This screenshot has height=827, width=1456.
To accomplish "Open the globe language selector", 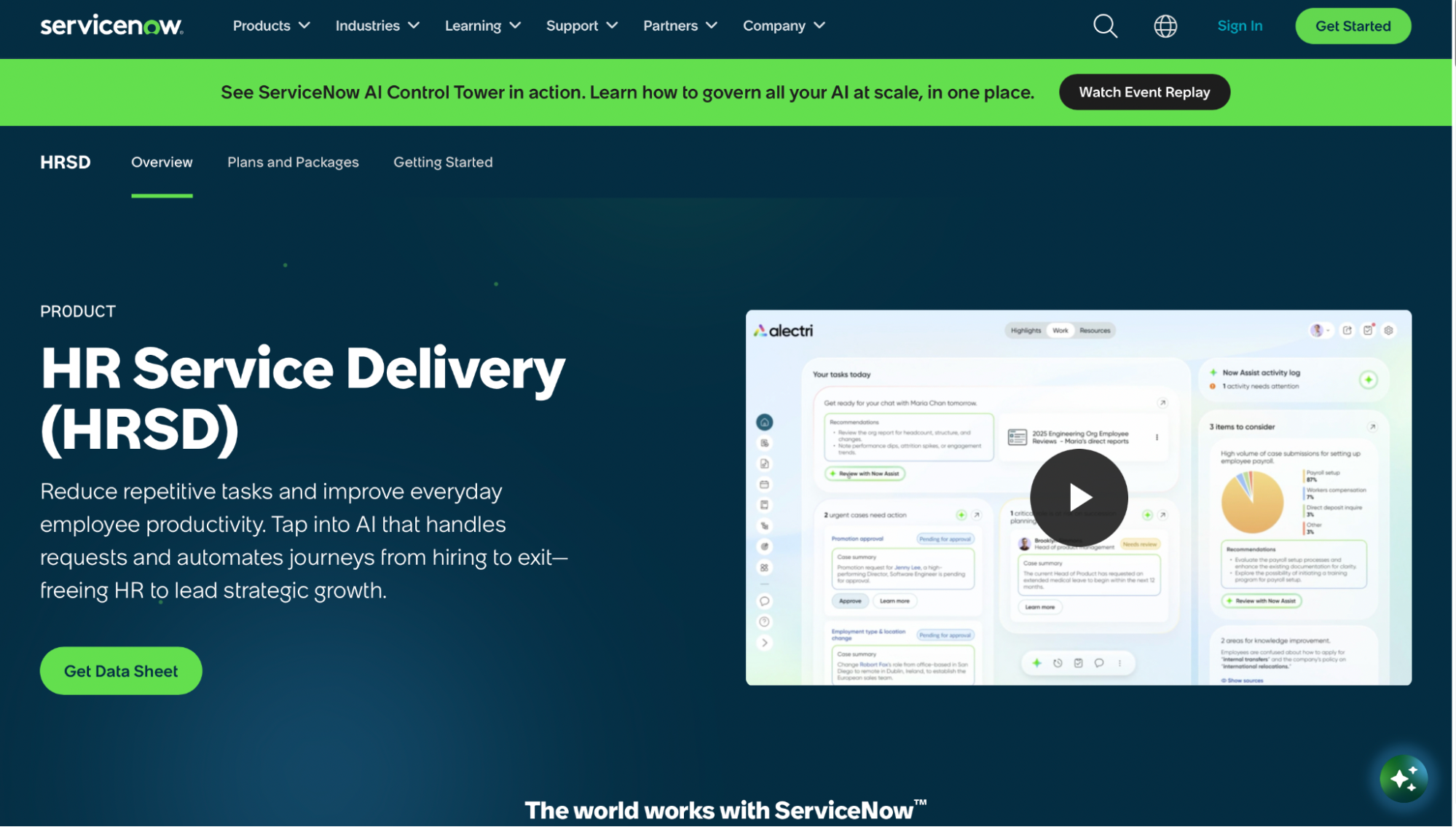I will pyautogui.click(x=1165, y=26).
